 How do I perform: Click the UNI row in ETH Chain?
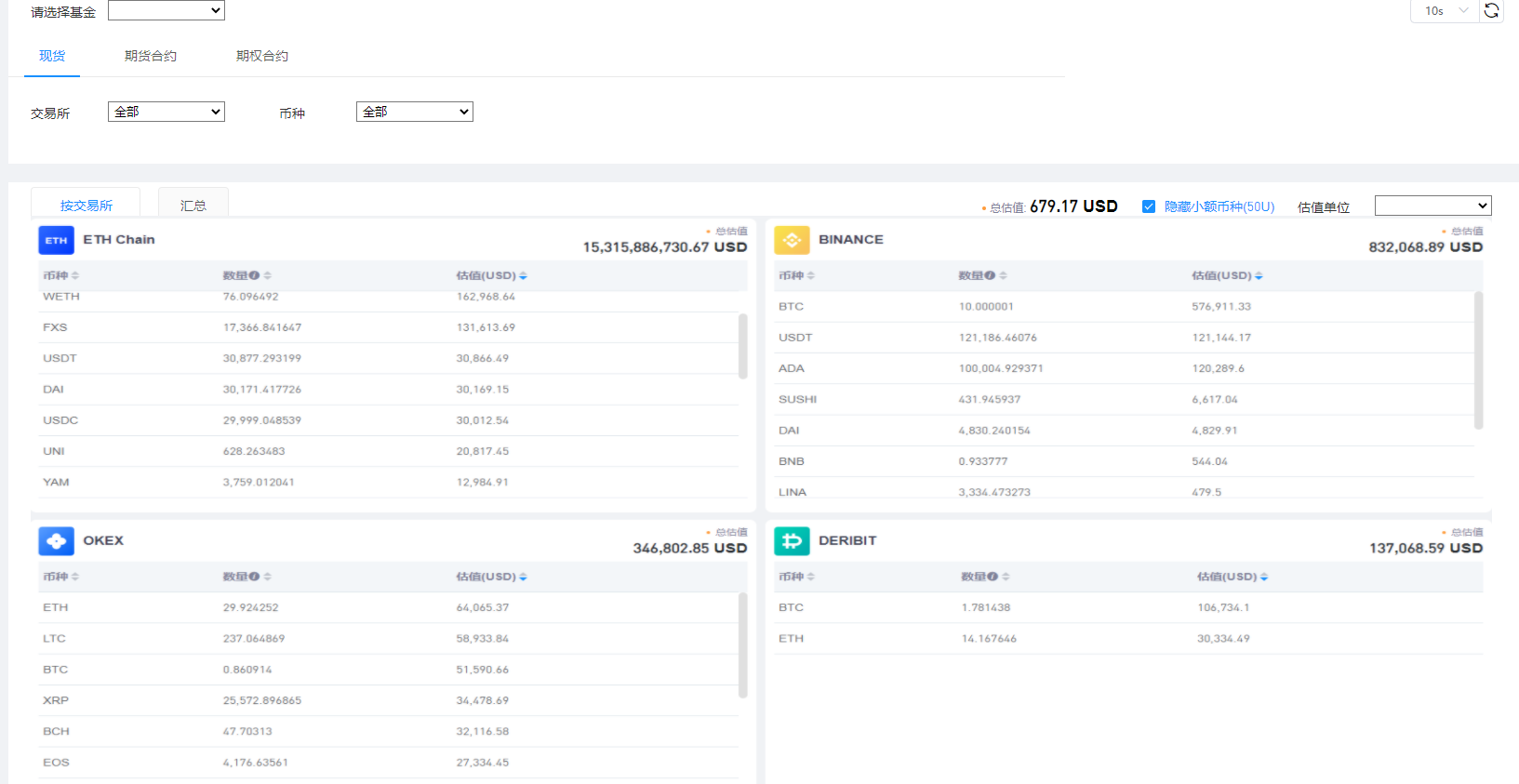click(389, 451)
